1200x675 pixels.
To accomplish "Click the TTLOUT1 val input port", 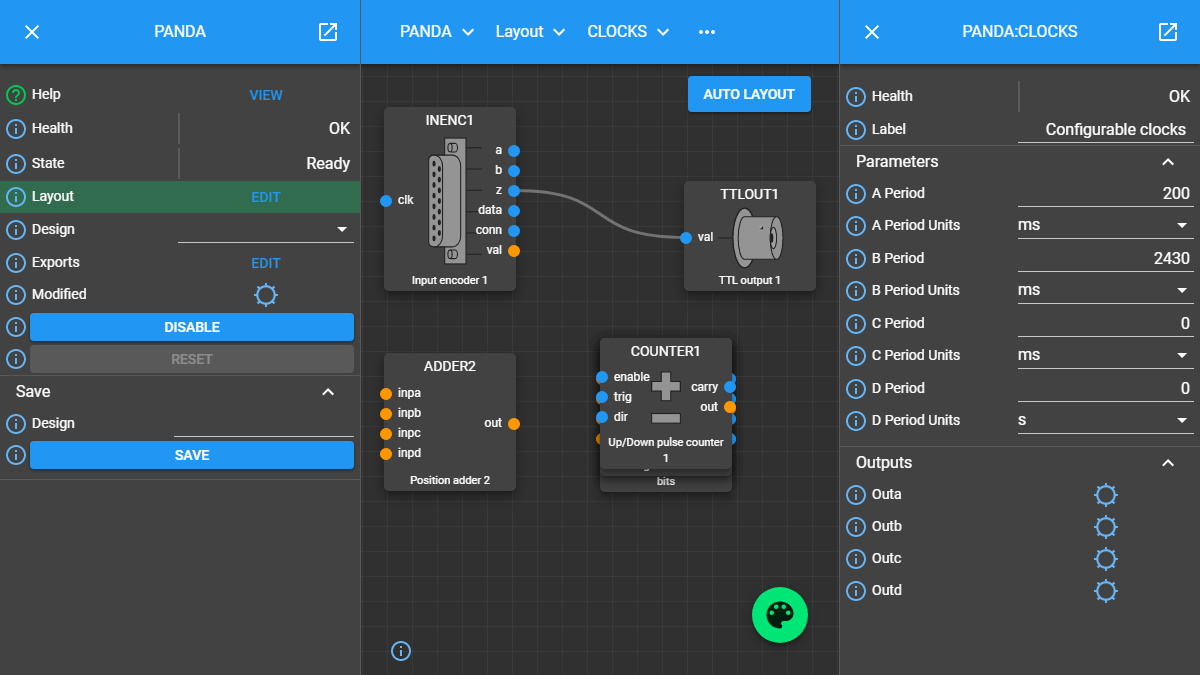I will click(x=686, y=238).
